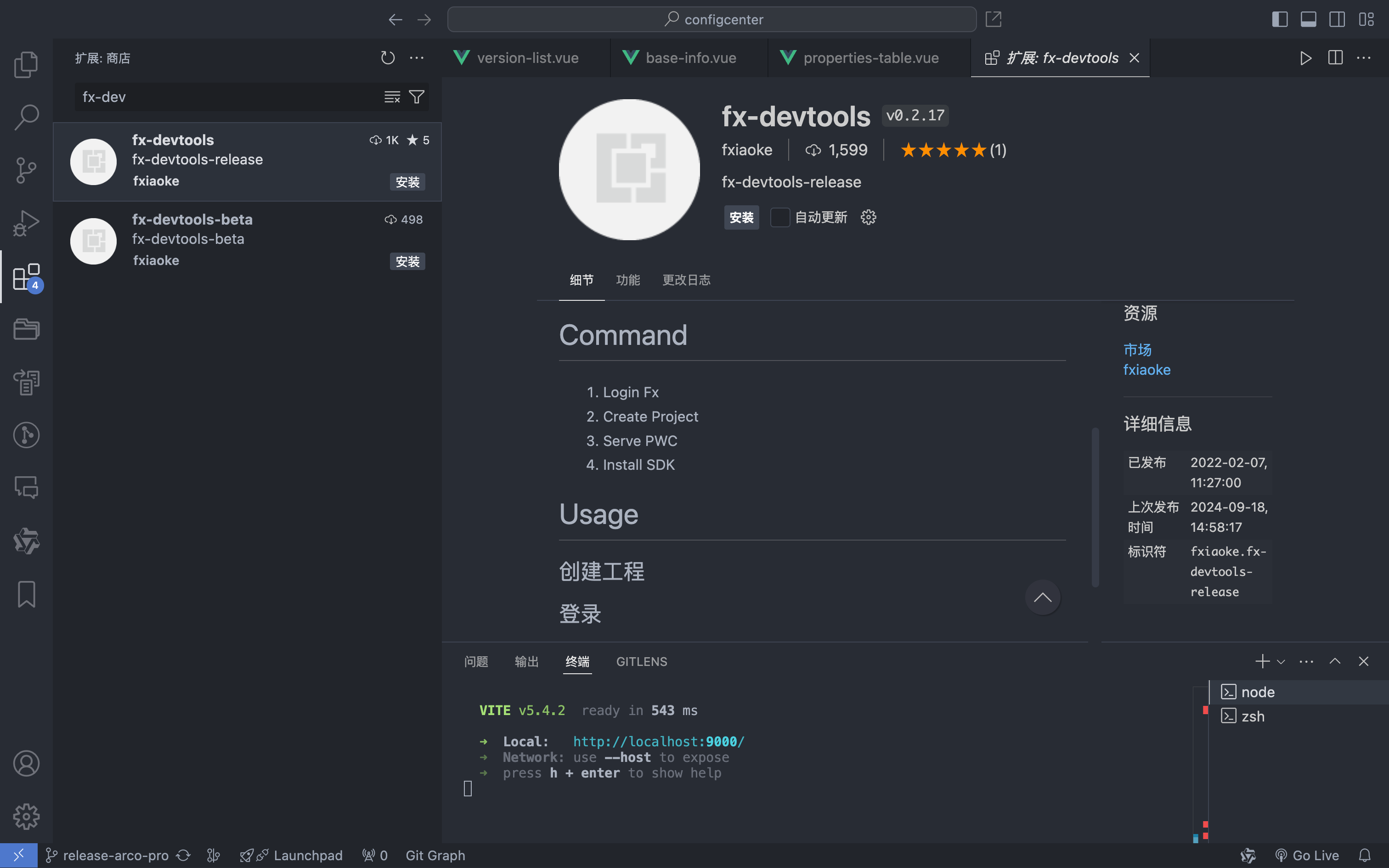Open the extensions view more actions menu
Image resolution: width=1389 pixels, height=868 pixels.
coord(417,58)
